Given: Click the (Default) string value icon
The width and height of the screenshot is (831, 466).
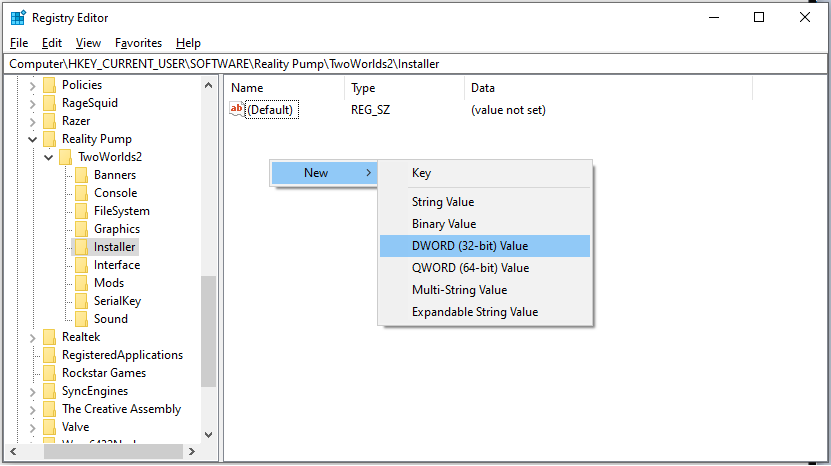Looking at the screenshot, I should [237, 109].
